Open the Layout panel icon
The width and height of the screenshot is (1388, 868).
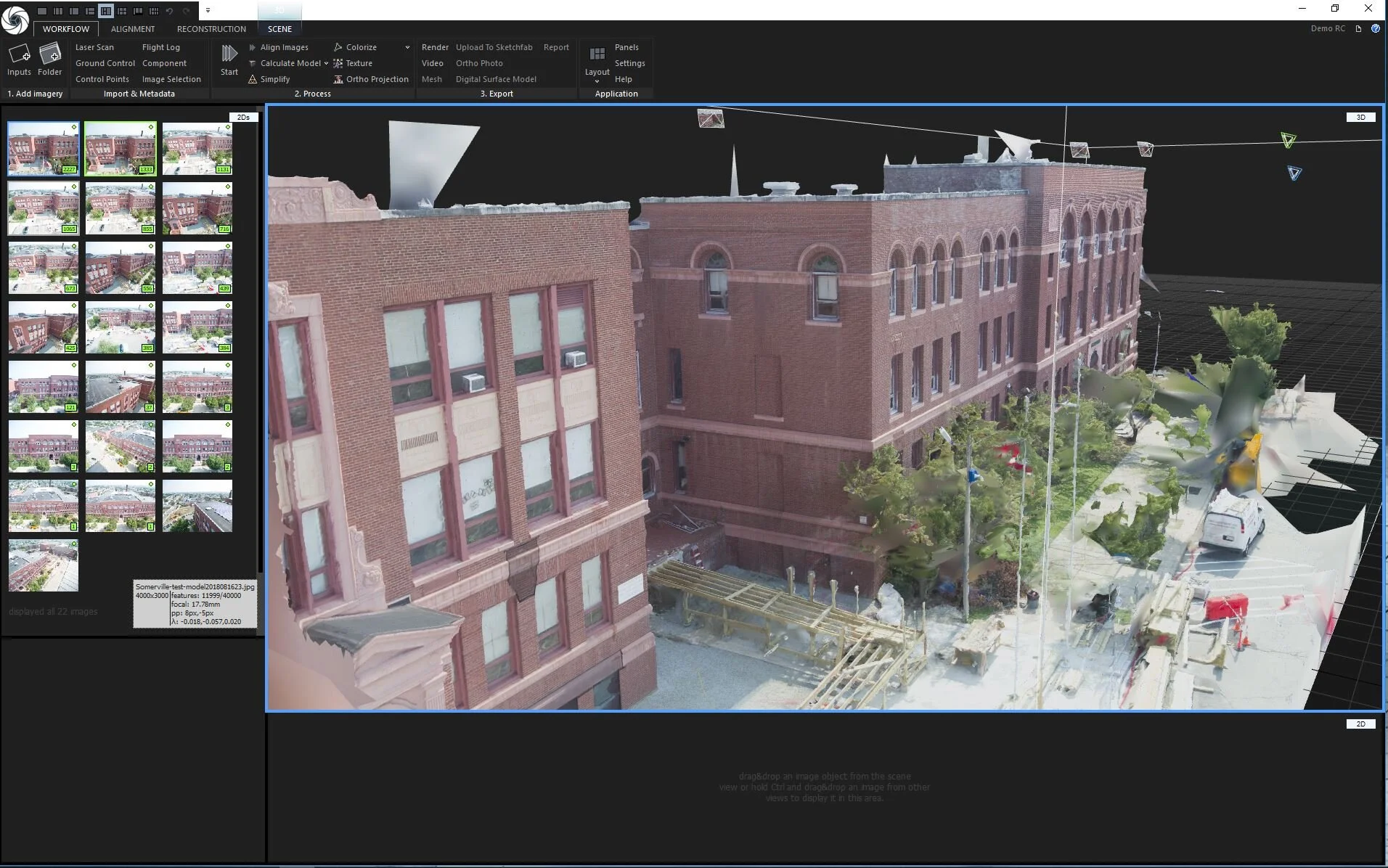point(597,54)
